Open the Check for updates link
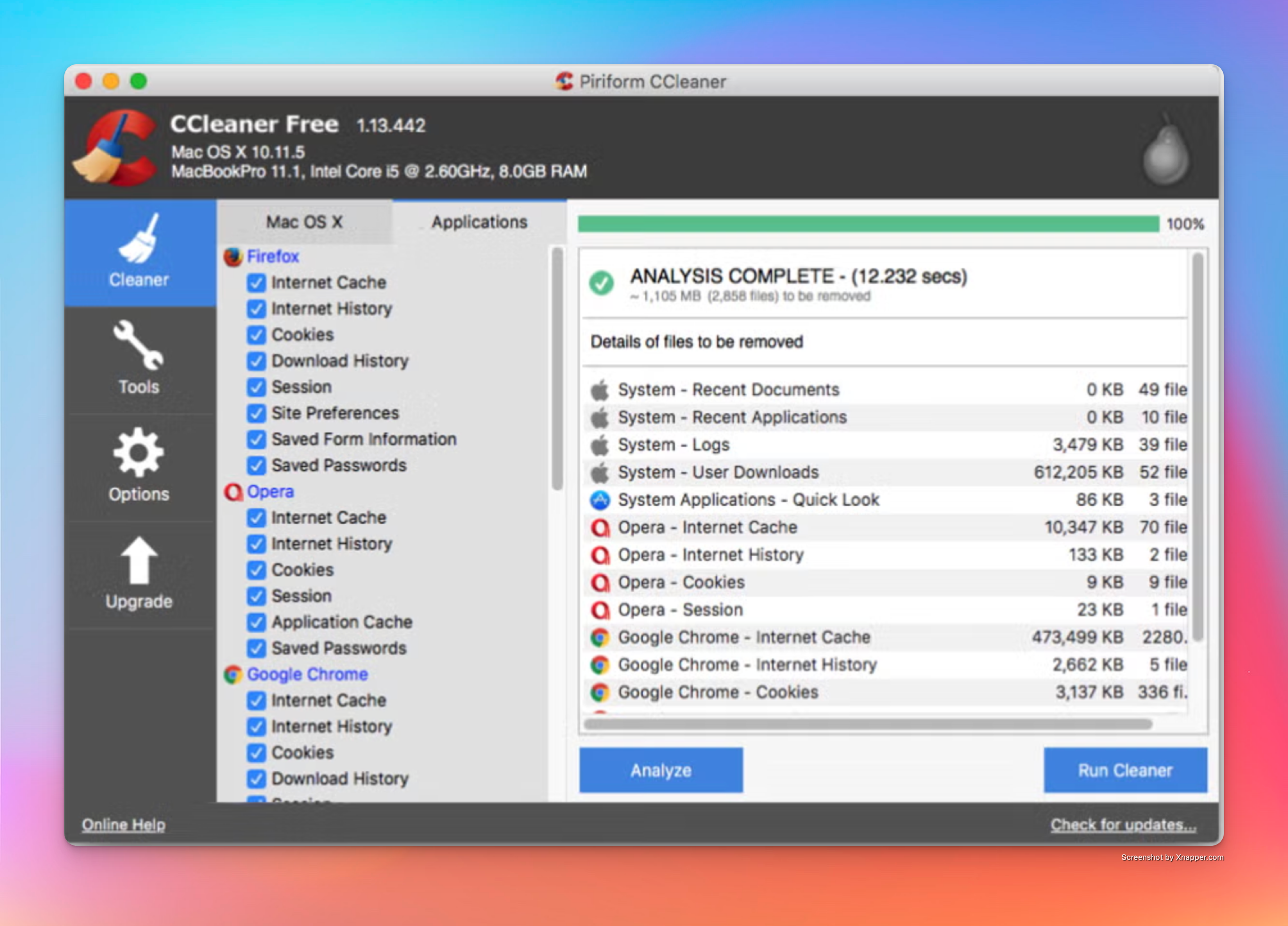Viewport: 1288px width, 926px height. [x=1123, y=825]
